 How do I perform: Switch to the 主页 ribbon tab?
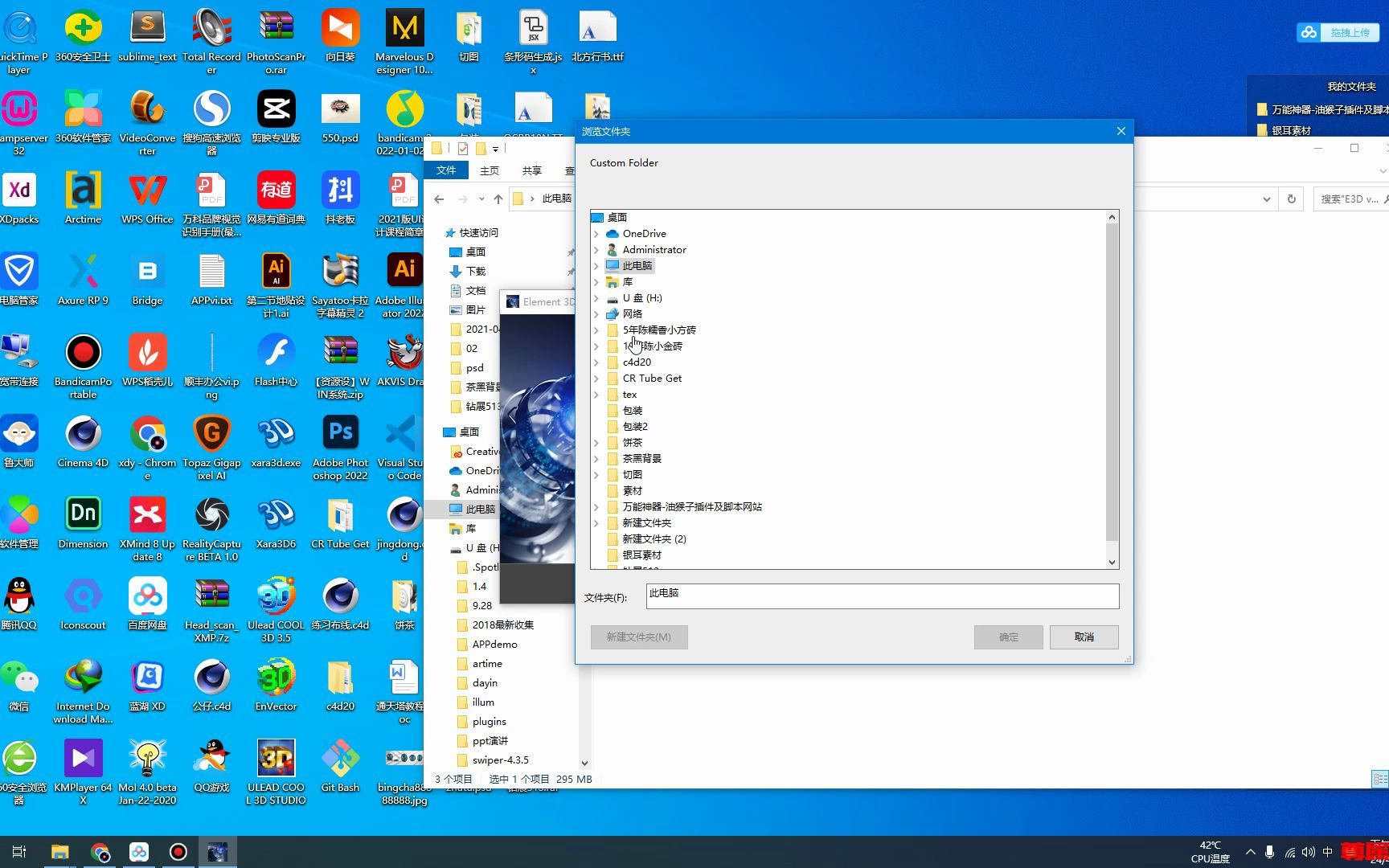point(489,170)
